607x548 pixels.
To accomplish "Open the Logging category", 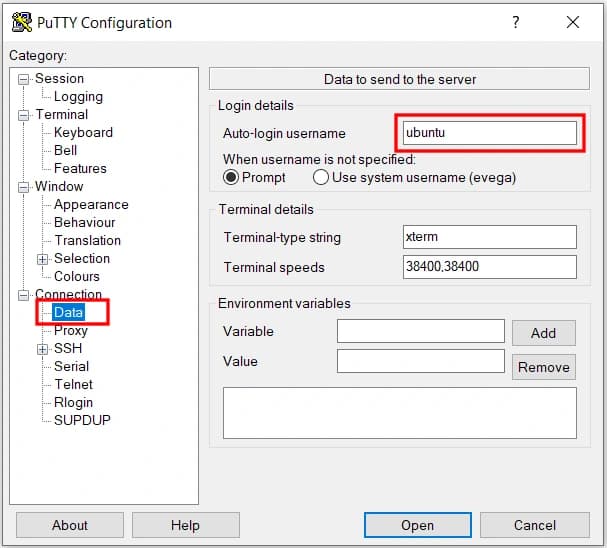I will point(78,97).
